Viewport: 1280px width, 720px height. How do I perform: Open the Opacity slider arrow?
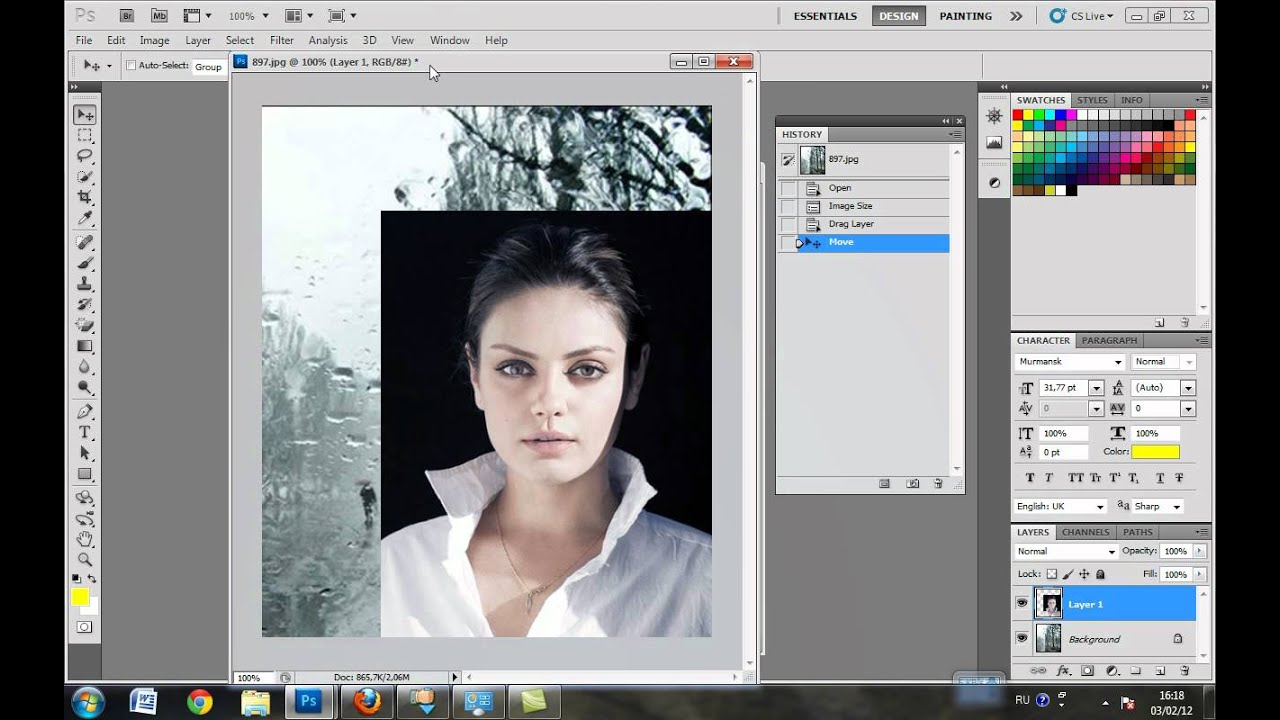(1199, 551)
